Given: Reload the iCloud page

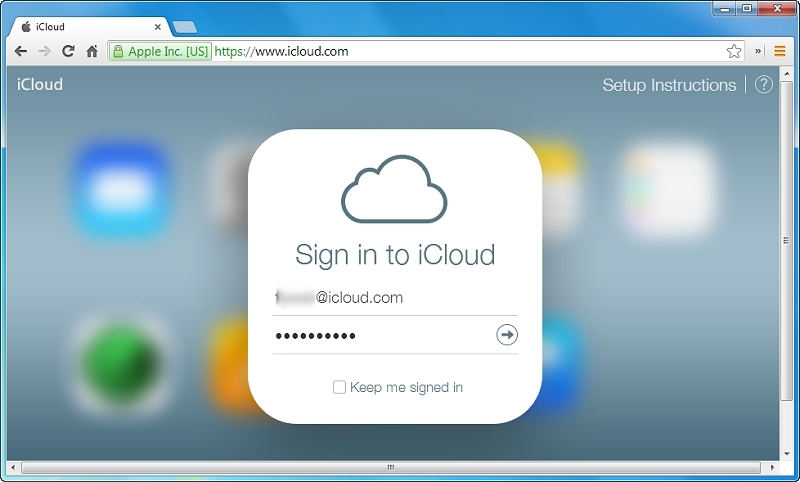Looking at the screenshot, I should [68, 51].
